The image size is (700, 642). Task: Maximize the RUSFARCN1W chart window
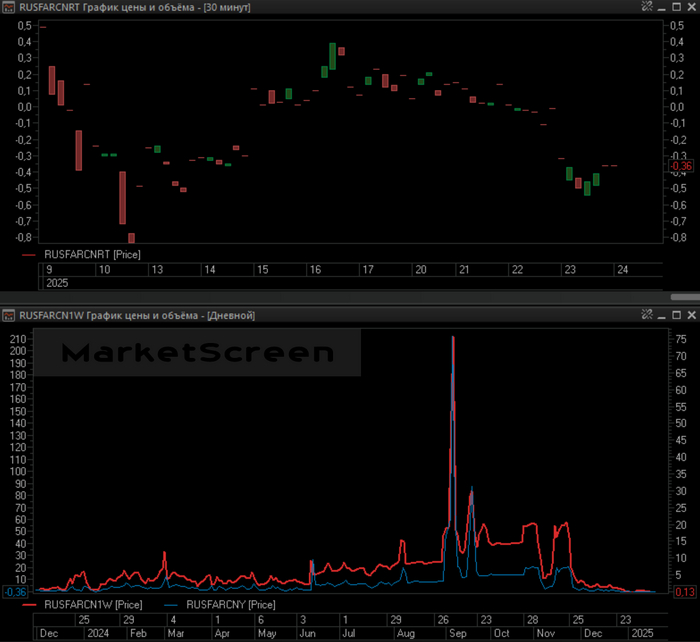(x=677, y=315)
